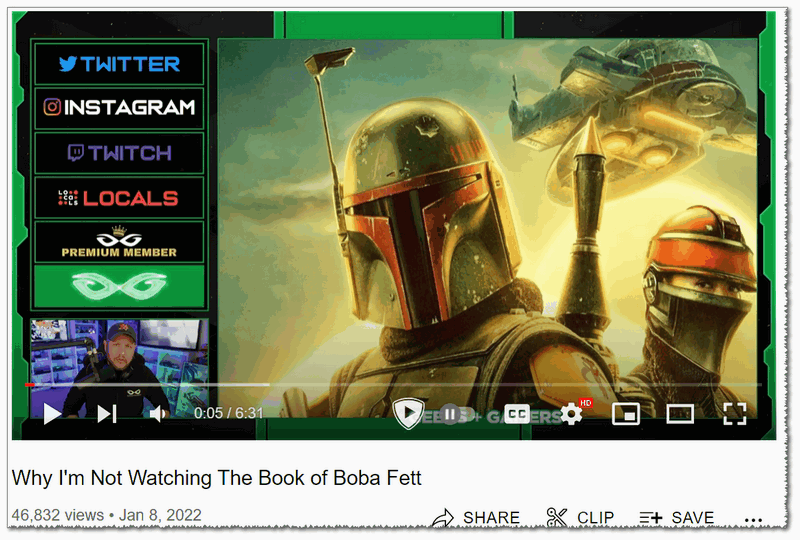Share this video
The height and width of the screenshot is (540, 800).
pos(476,518)
